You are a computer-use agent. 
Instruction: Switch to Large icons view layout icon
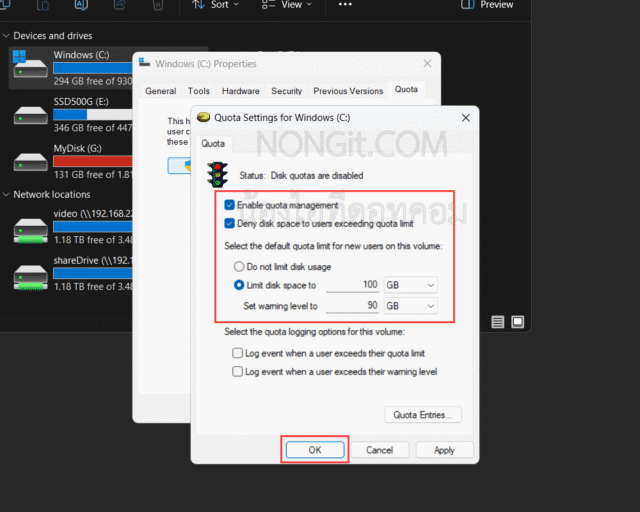(518, 322)
